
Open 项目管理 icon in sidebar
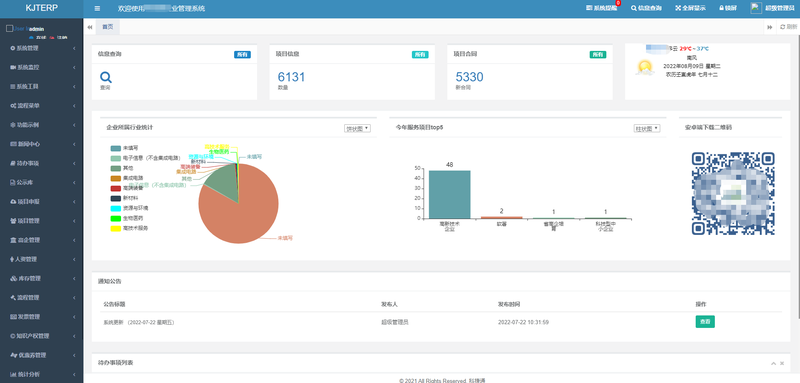(12, 221)
